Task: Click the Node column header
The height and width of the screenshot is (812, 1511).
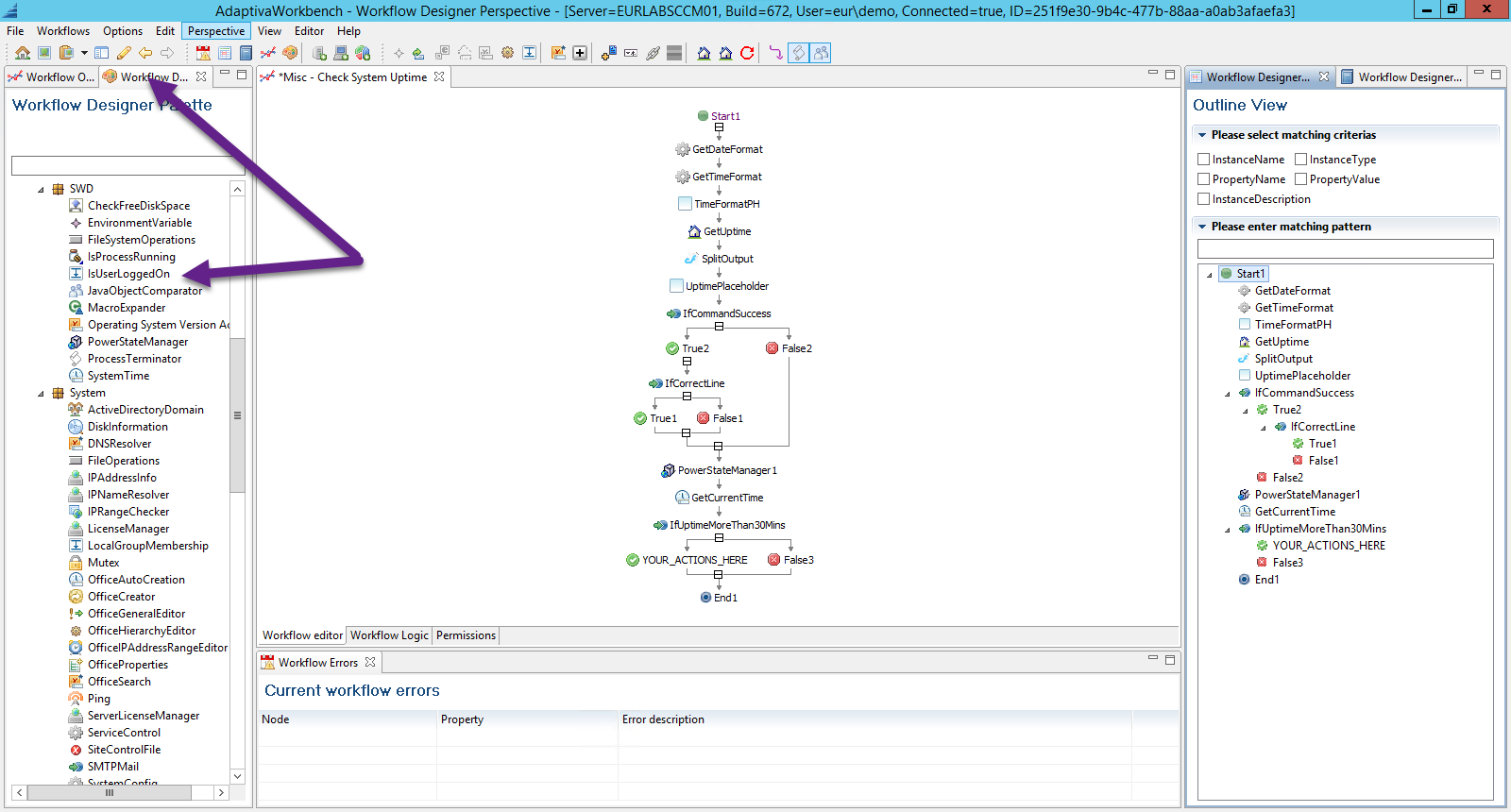Action: [x=347, y=719]
